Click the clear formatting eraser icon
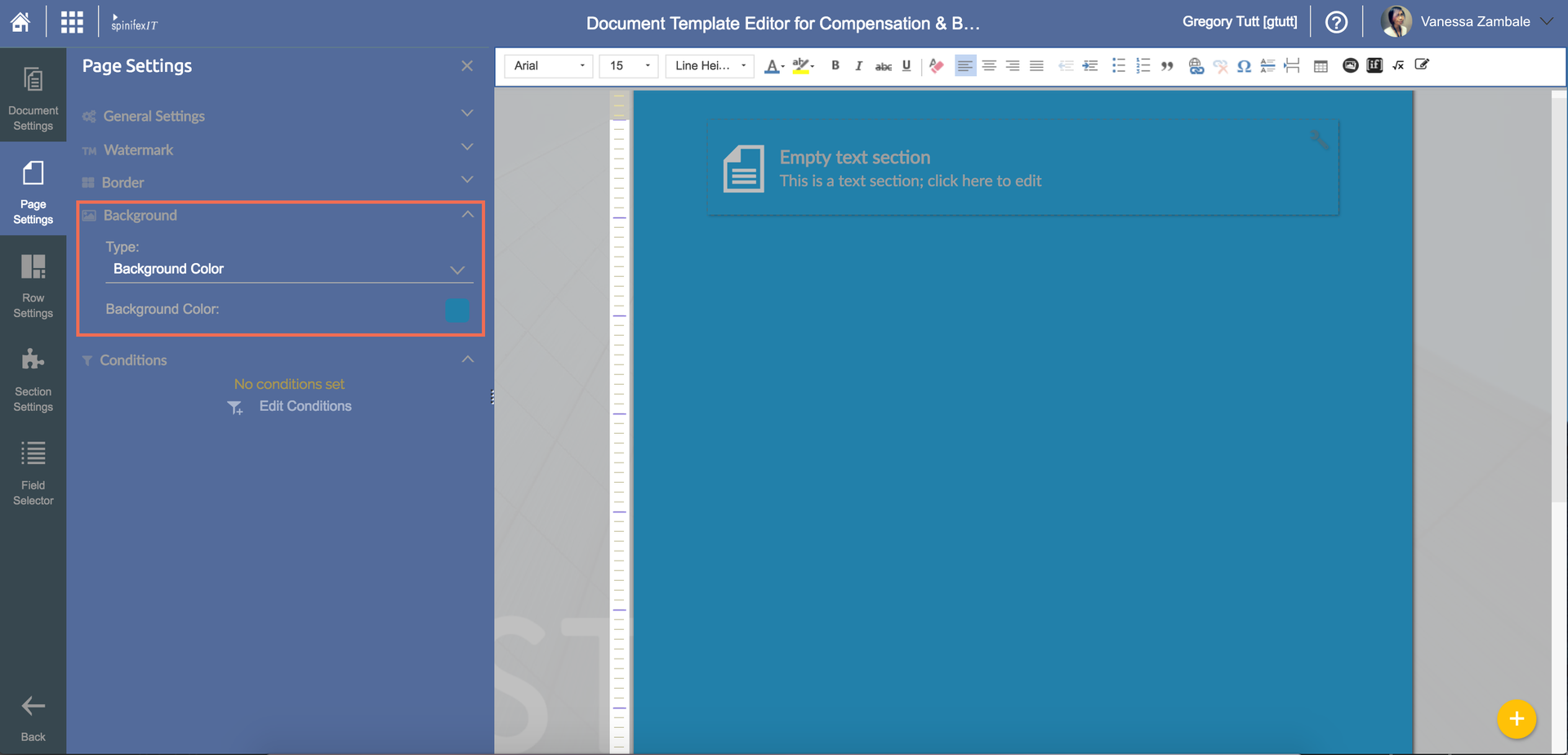This screenshot has height=755, width=1568. (937, 66)
